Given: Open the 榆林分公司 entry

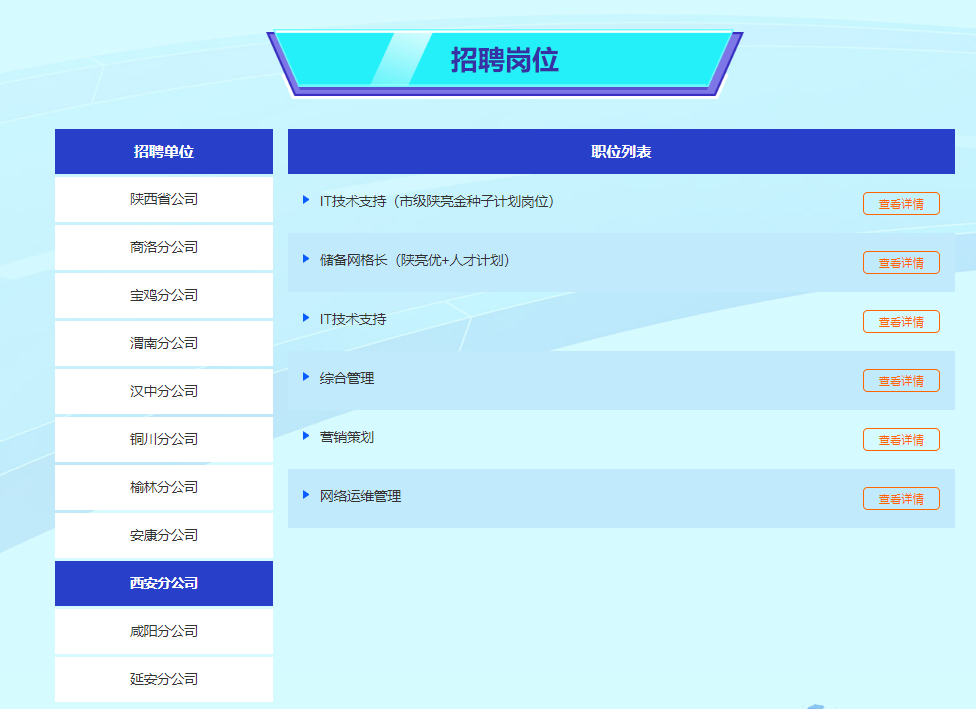Looking at the screenshot, I should (x=164, y=487).
